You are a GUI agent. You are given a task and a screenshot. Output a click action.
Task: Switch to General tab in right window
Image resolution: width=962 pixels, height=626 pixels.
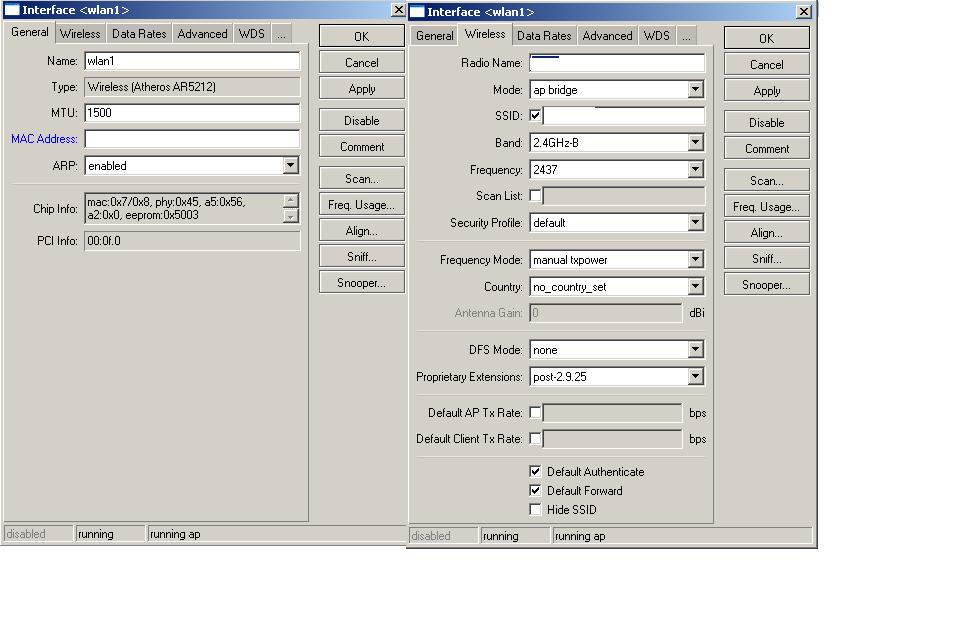point(434,36)
